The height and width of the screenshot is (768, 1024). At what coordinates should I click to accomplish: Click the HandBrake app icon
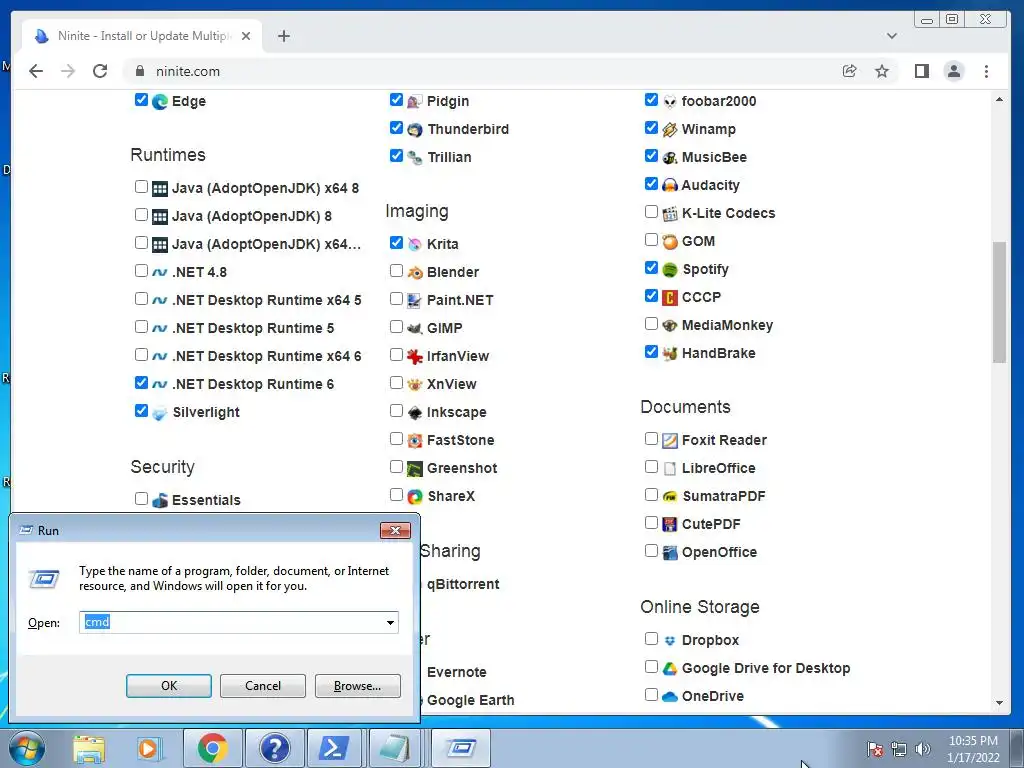click(x=669, y=354)
